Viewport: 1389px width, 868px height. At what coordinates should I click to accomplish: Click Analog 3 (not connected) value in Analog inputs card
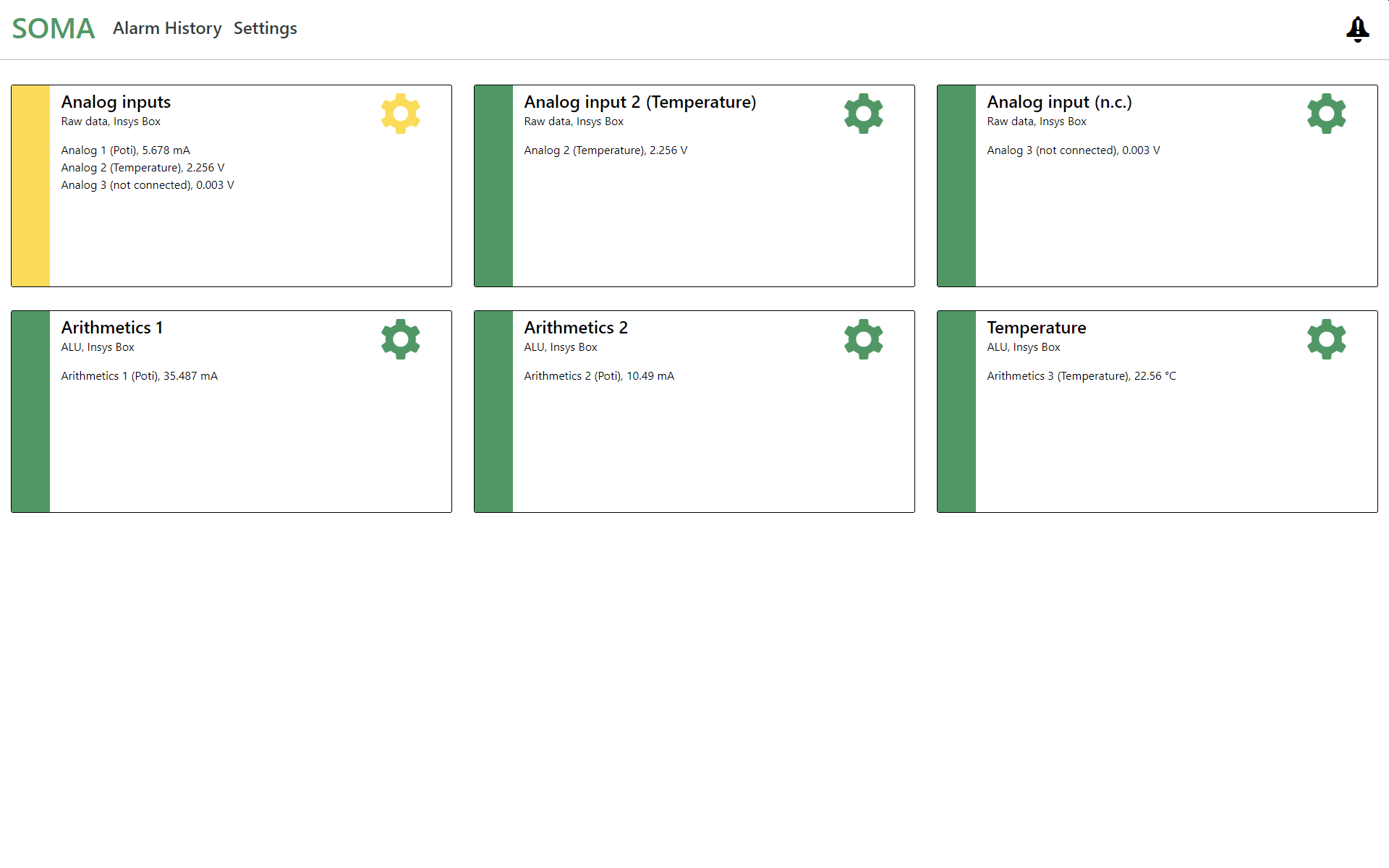point(148,185)
